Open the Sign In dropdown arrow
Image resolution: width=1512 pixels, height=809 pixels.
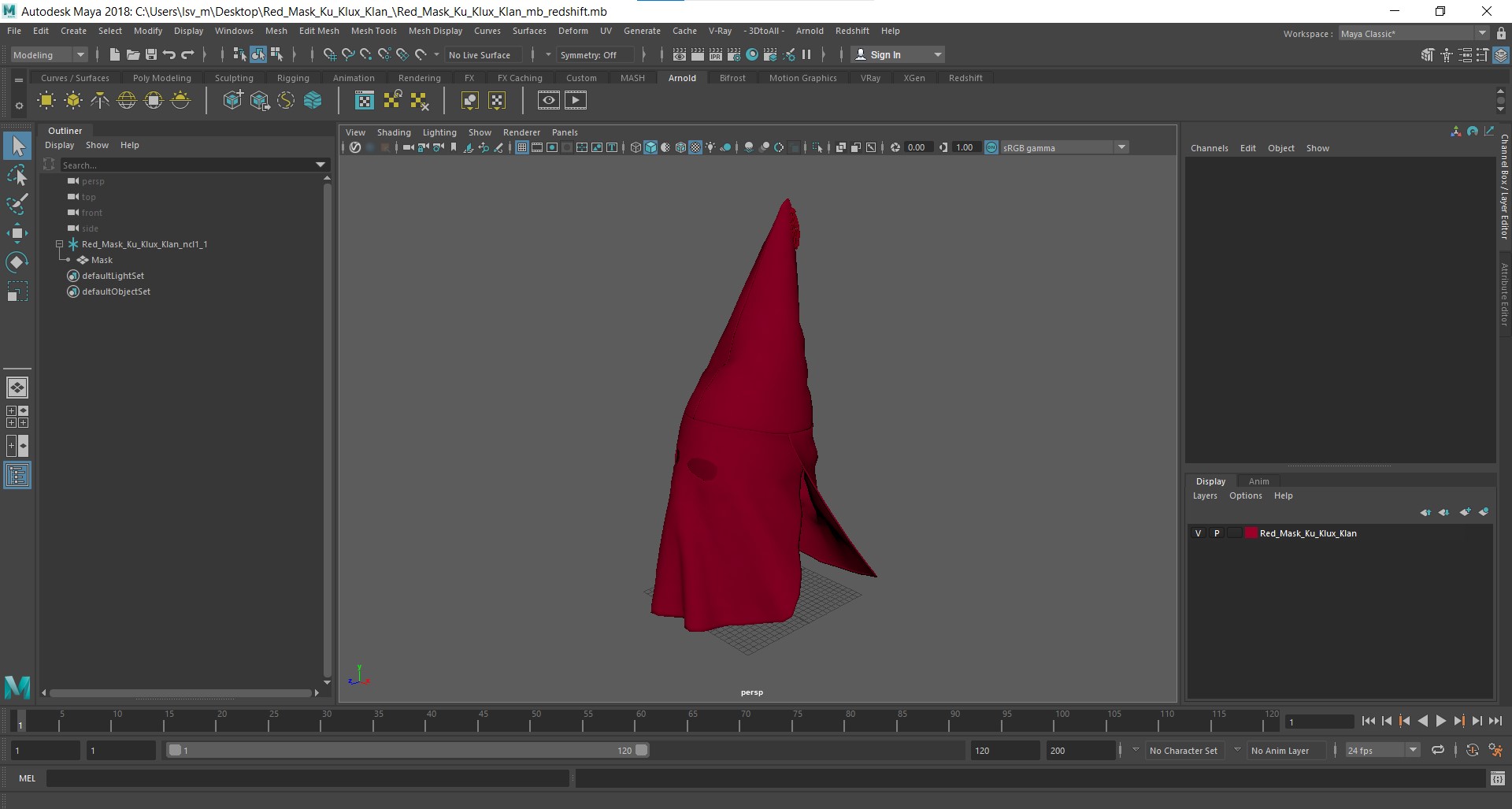pos(937,54)
